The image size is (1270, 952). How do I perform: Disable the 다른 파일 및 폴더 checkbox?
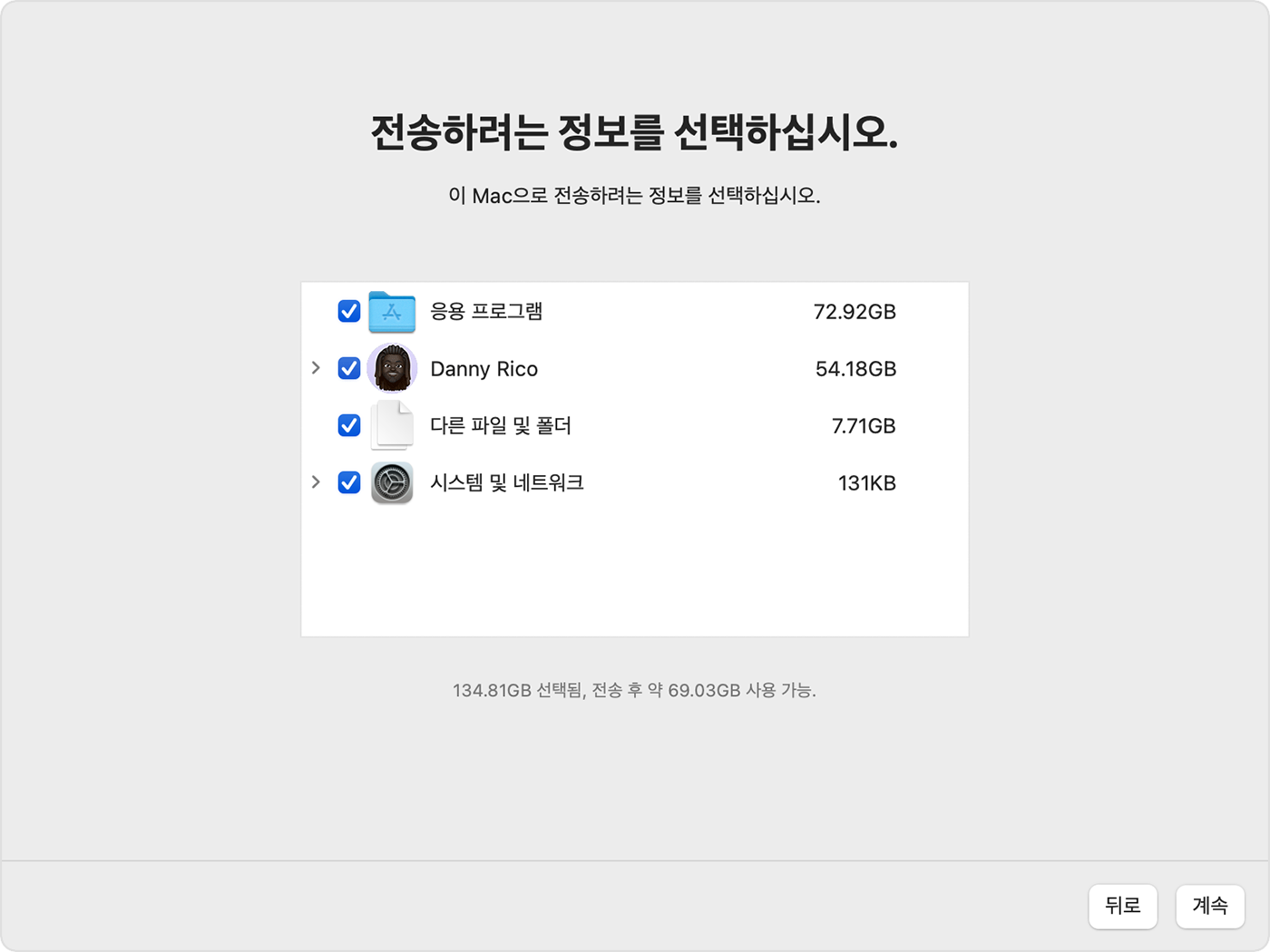click(348, 425)
